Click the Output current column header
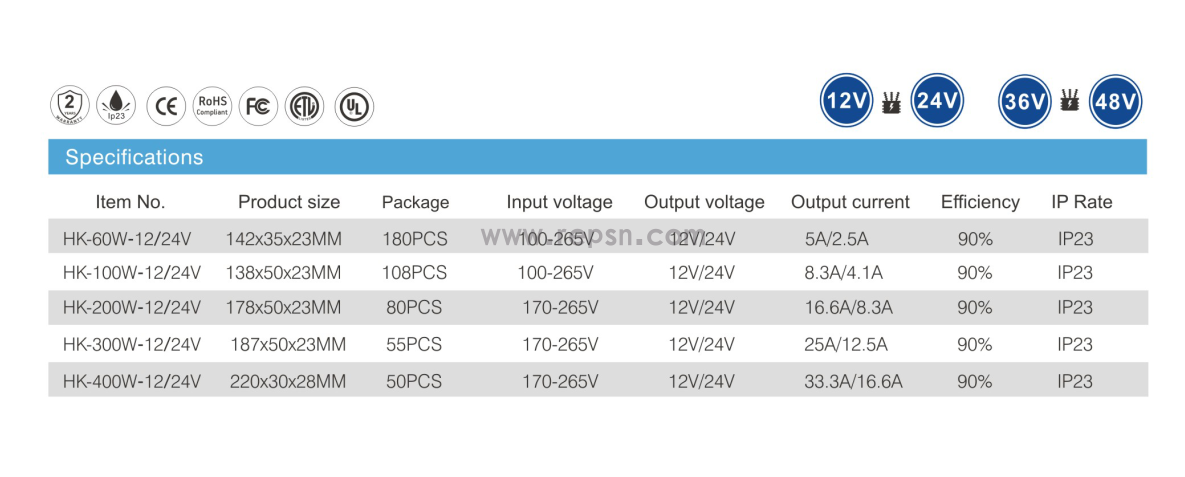 (850, 203)
